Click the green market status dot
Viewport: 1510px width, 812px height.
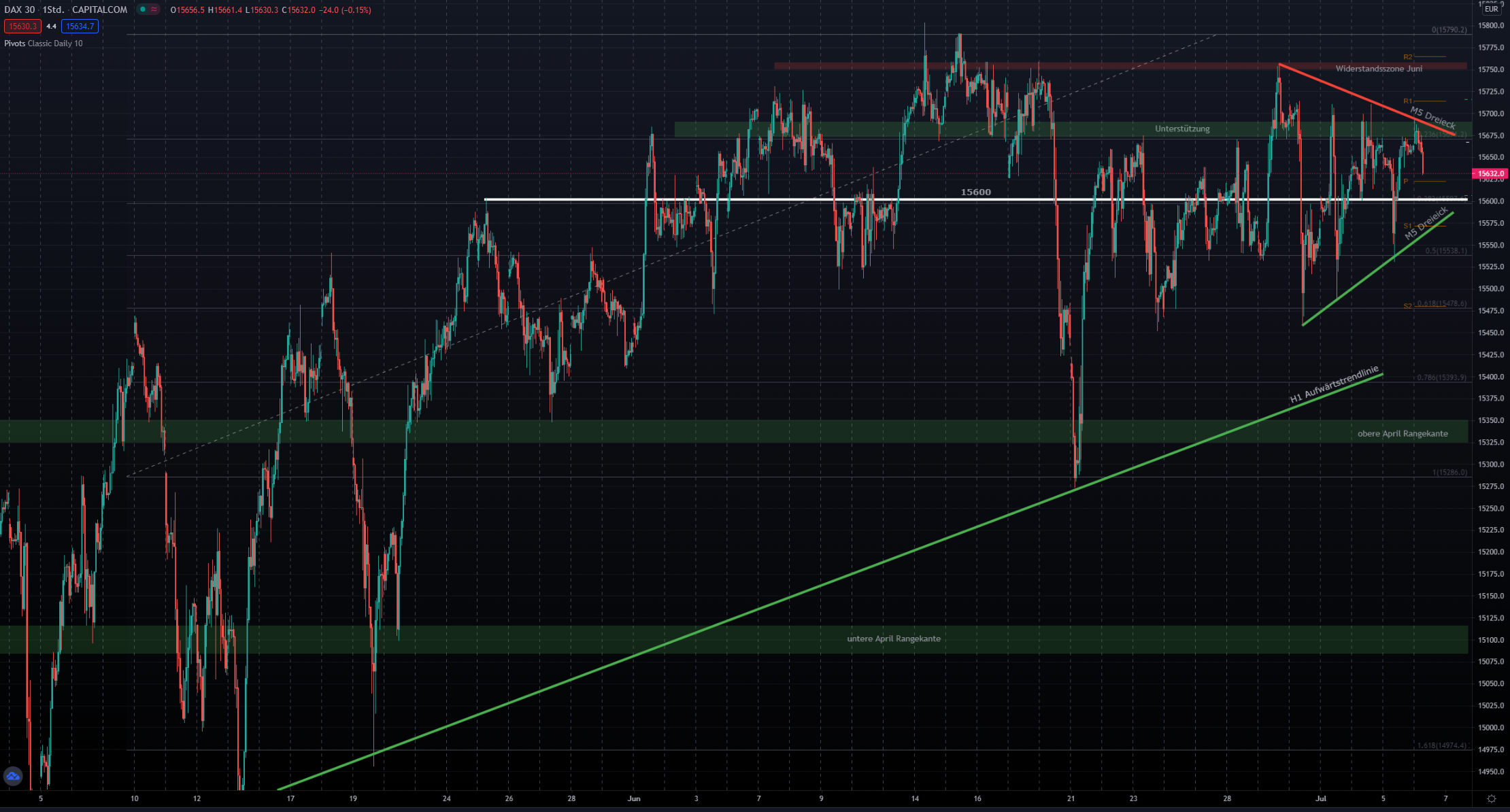pos(142,10)
